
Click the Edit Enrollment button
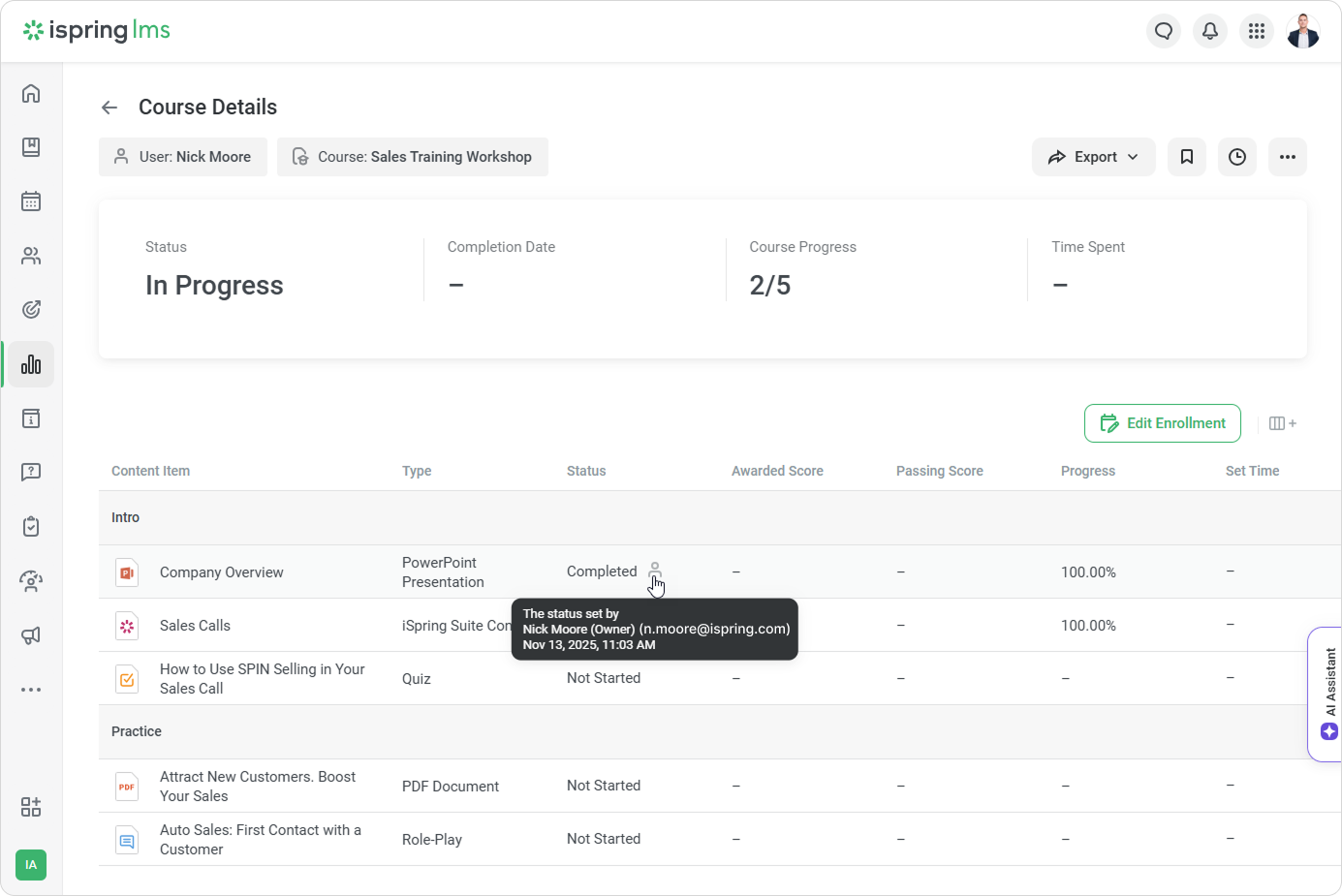point(1163,423)
